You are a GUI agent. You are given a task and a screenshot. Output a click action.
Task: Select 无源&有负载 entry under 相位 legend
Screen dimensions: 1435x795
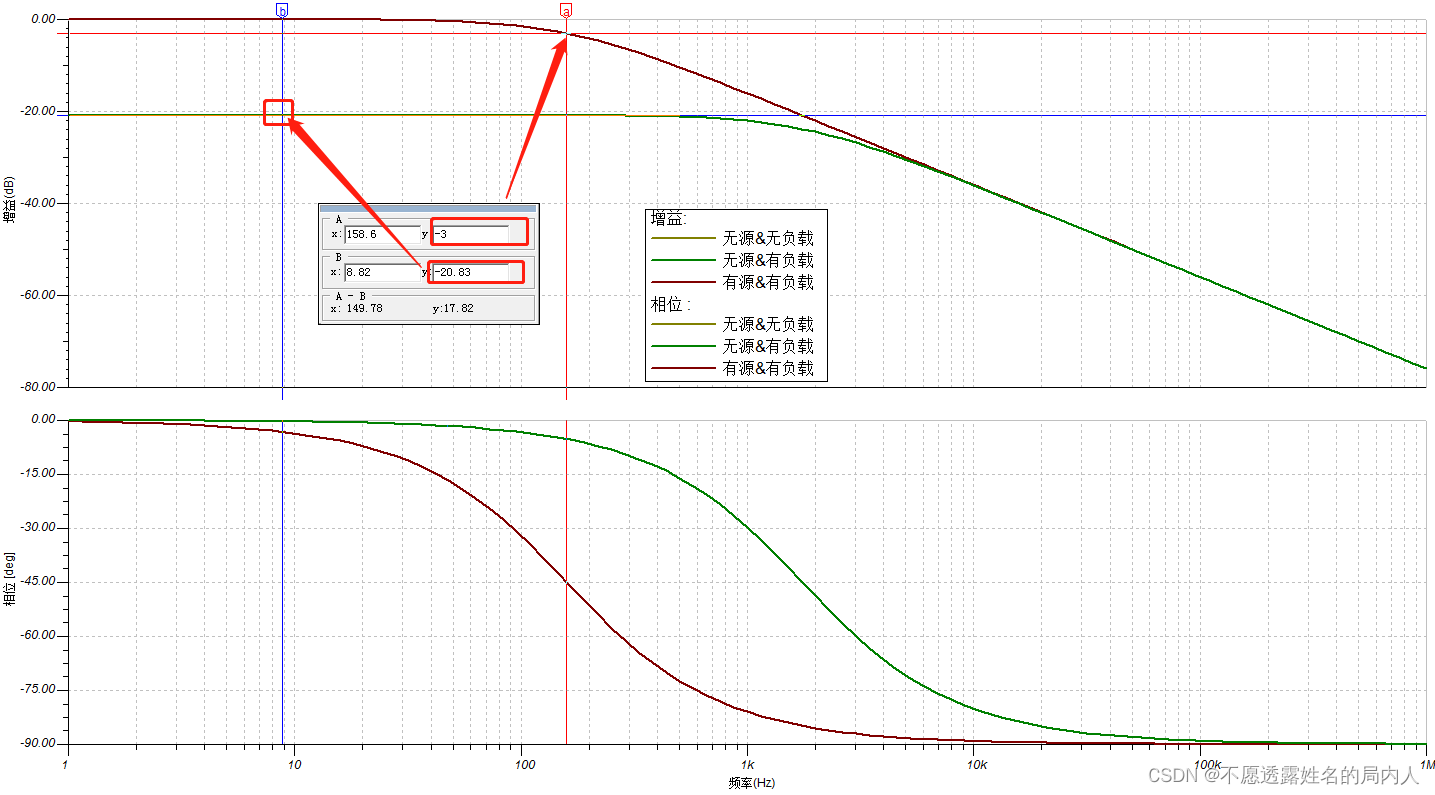[x=768, y=346]
